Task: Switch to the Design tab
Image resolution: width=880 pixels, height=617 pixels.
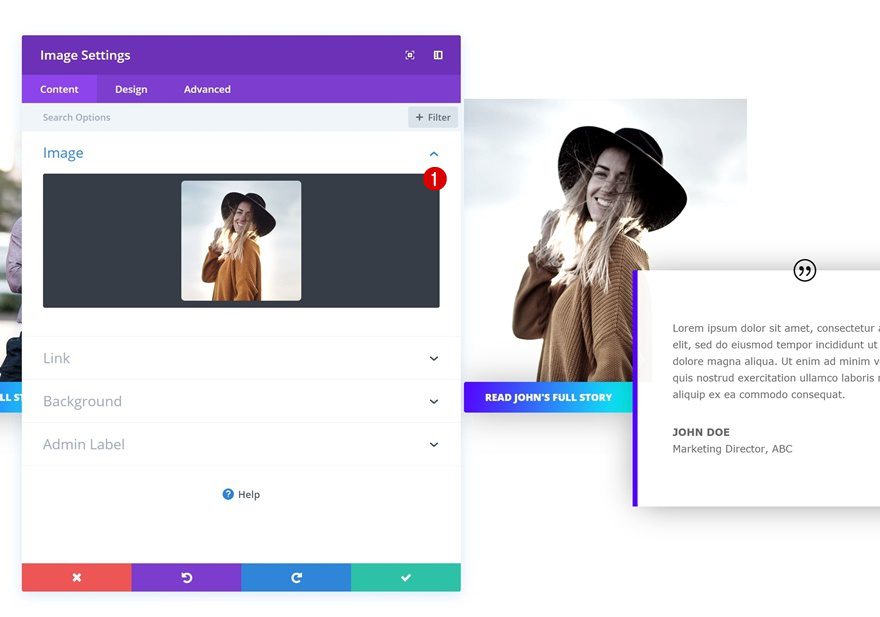Action: 130,89
